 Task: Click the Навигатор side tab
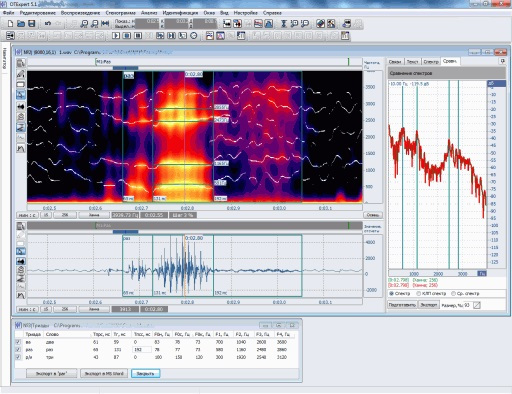pyautogui.click(x=4, y=58)
